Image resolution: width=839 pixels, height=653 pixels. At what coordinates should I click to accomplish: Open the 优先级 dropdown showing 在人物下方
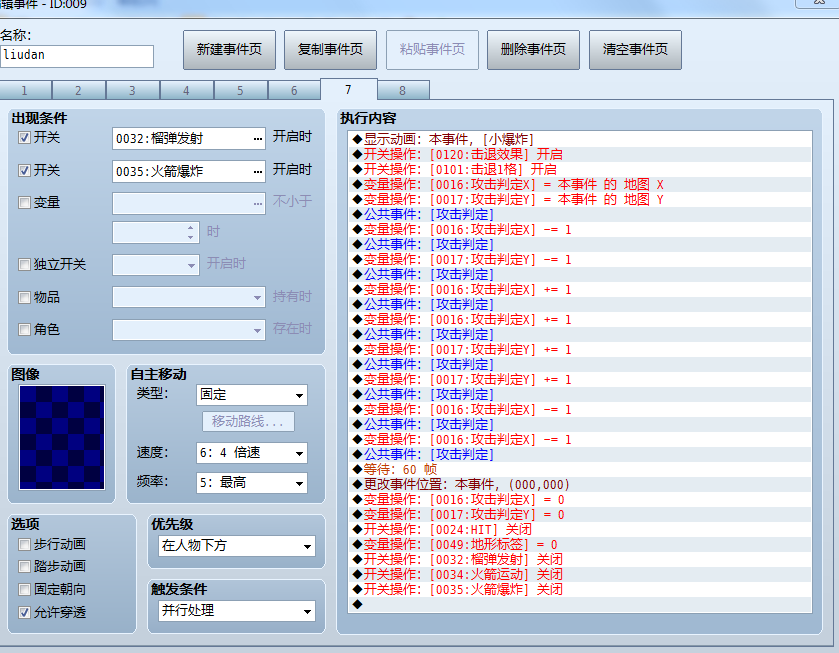237,546
